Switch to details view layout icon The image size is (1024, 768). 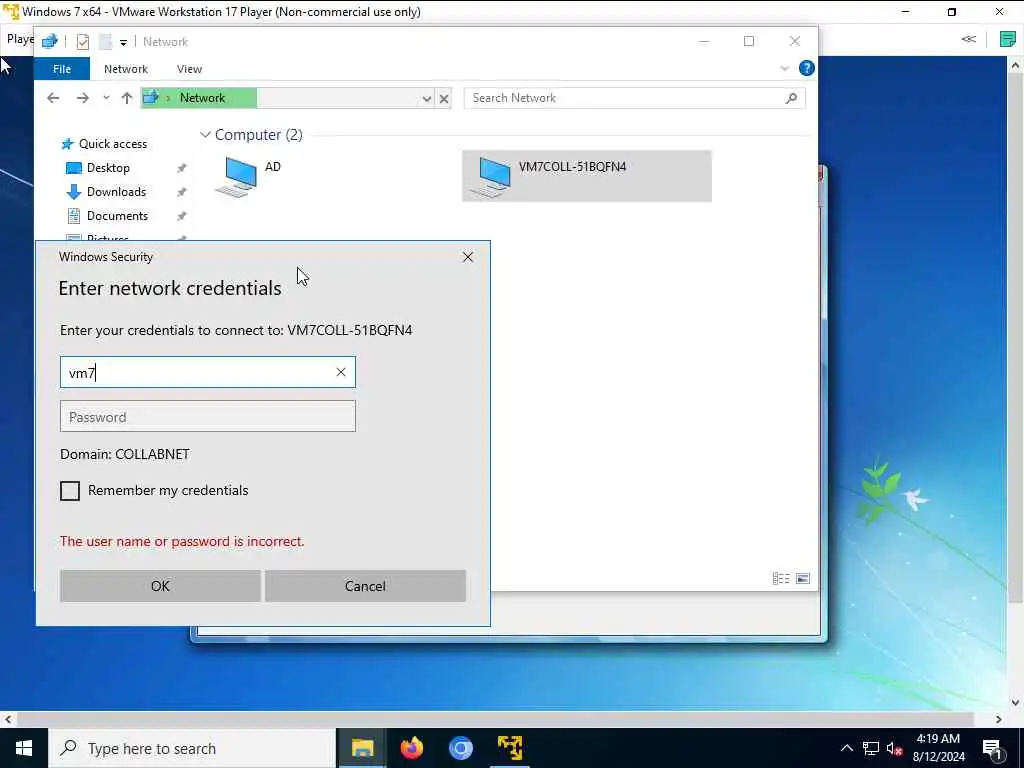coord(781,579)
